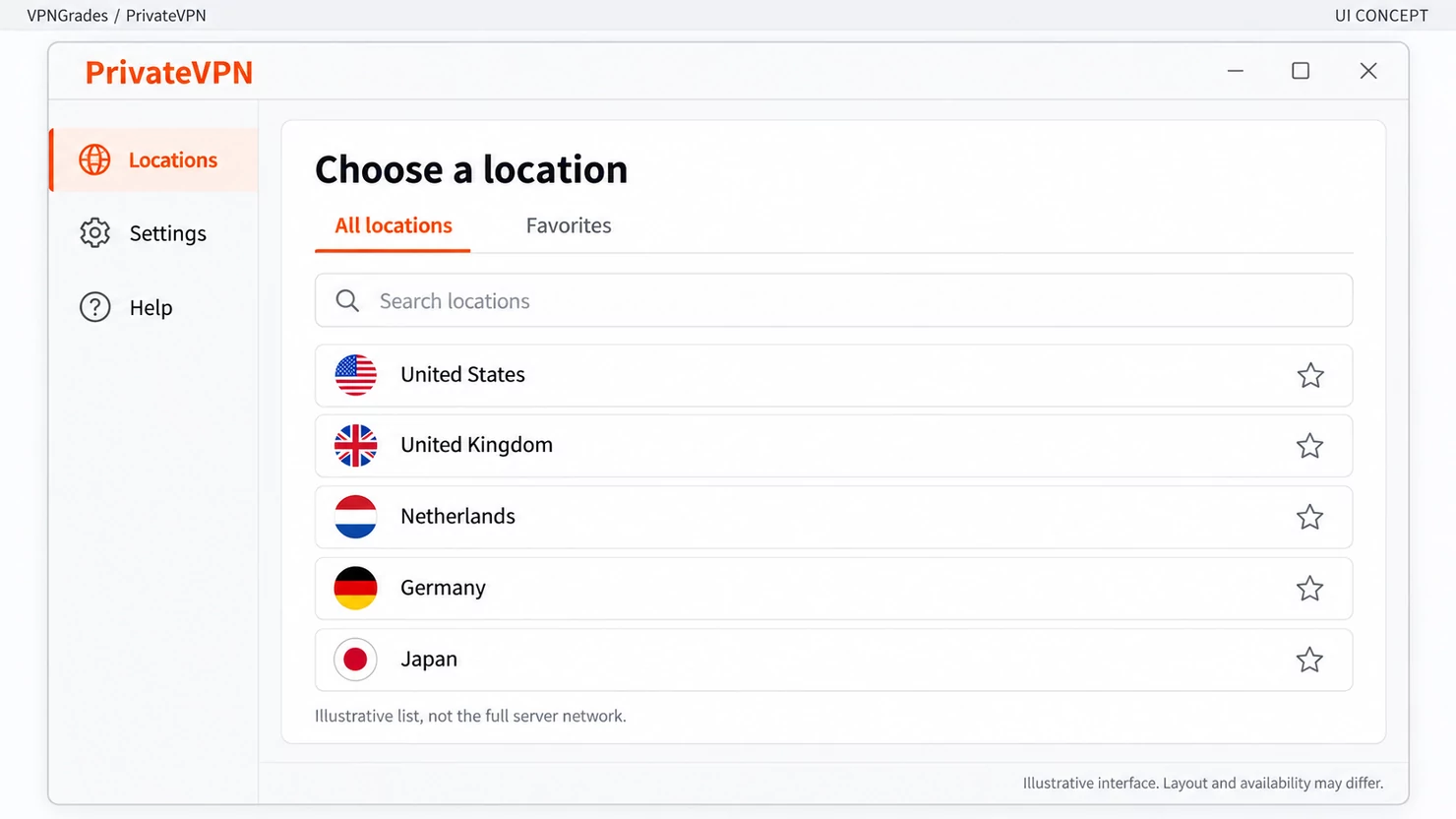The height and width of the screenshot is (819, 1456).
Task: Click the Help sidebar label
Action: [x=151, y=307]
